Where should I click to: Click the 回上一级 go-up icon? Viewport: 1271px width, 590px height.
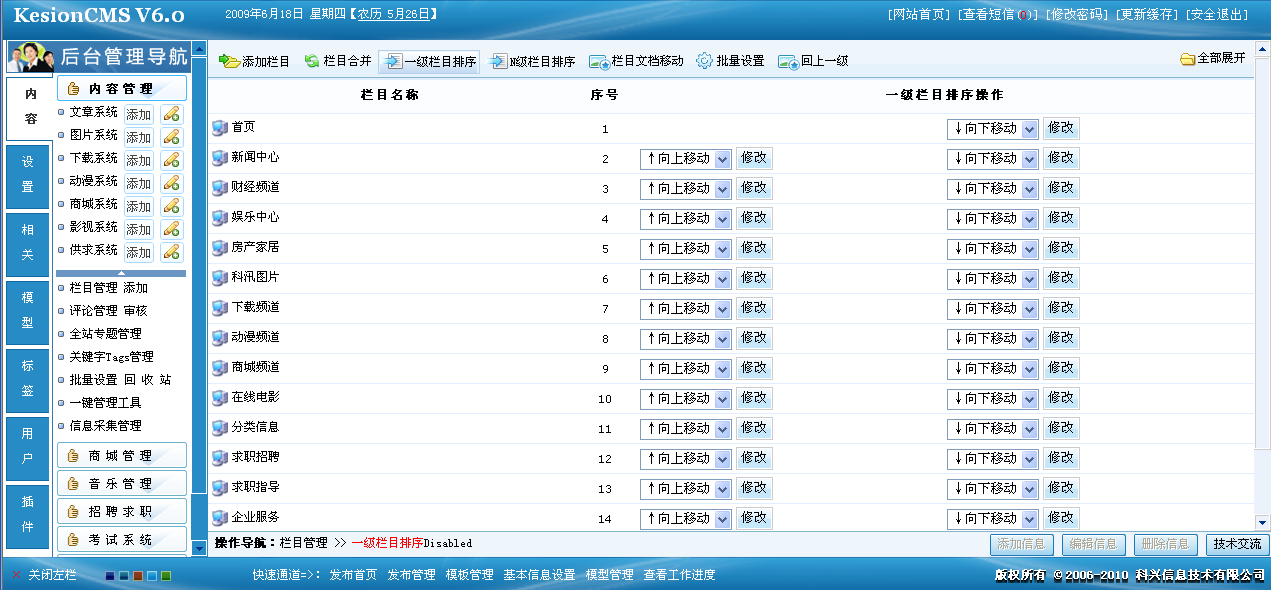[x=790, y=60]
